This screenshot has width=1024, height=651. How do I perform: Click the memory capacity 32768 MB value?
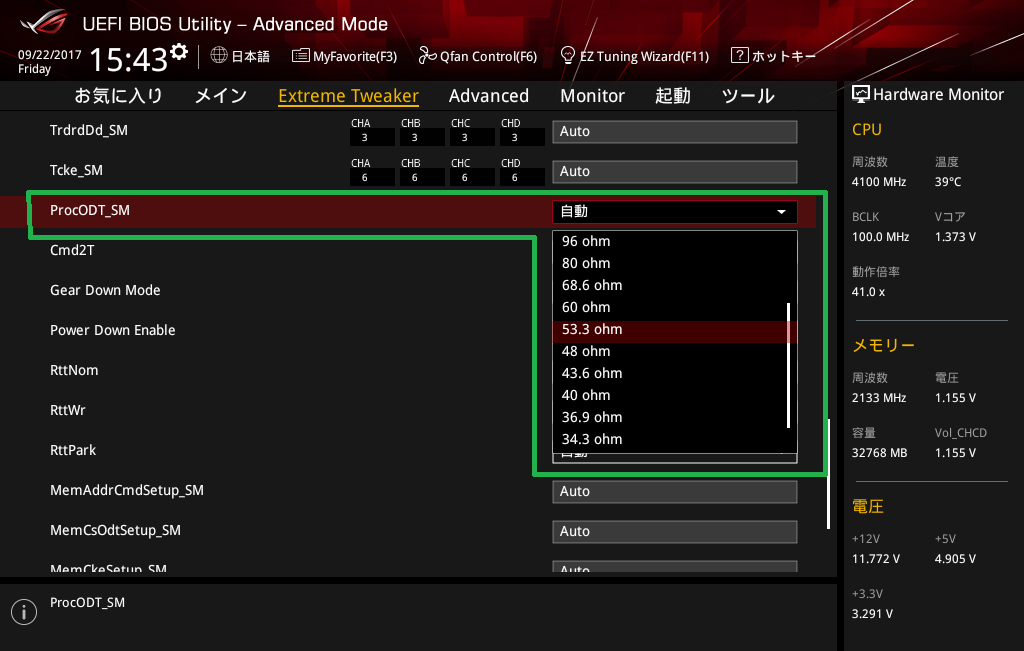(x=879, y=453)
